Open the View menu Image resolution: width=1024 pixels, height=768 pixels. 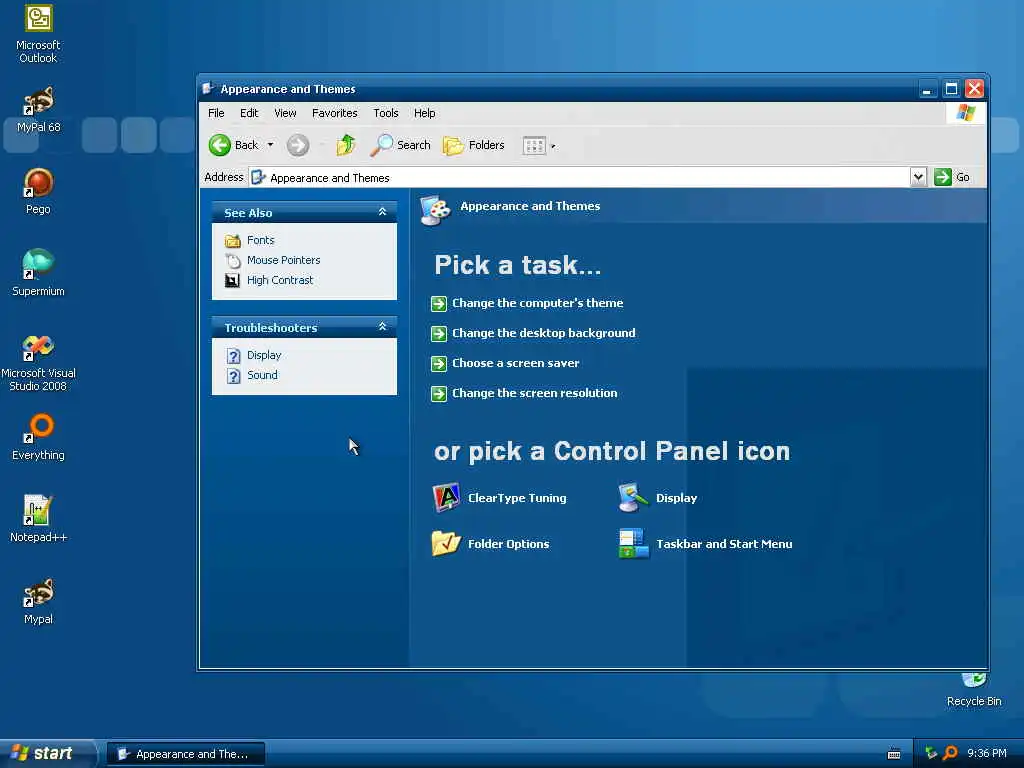(285, 113)
